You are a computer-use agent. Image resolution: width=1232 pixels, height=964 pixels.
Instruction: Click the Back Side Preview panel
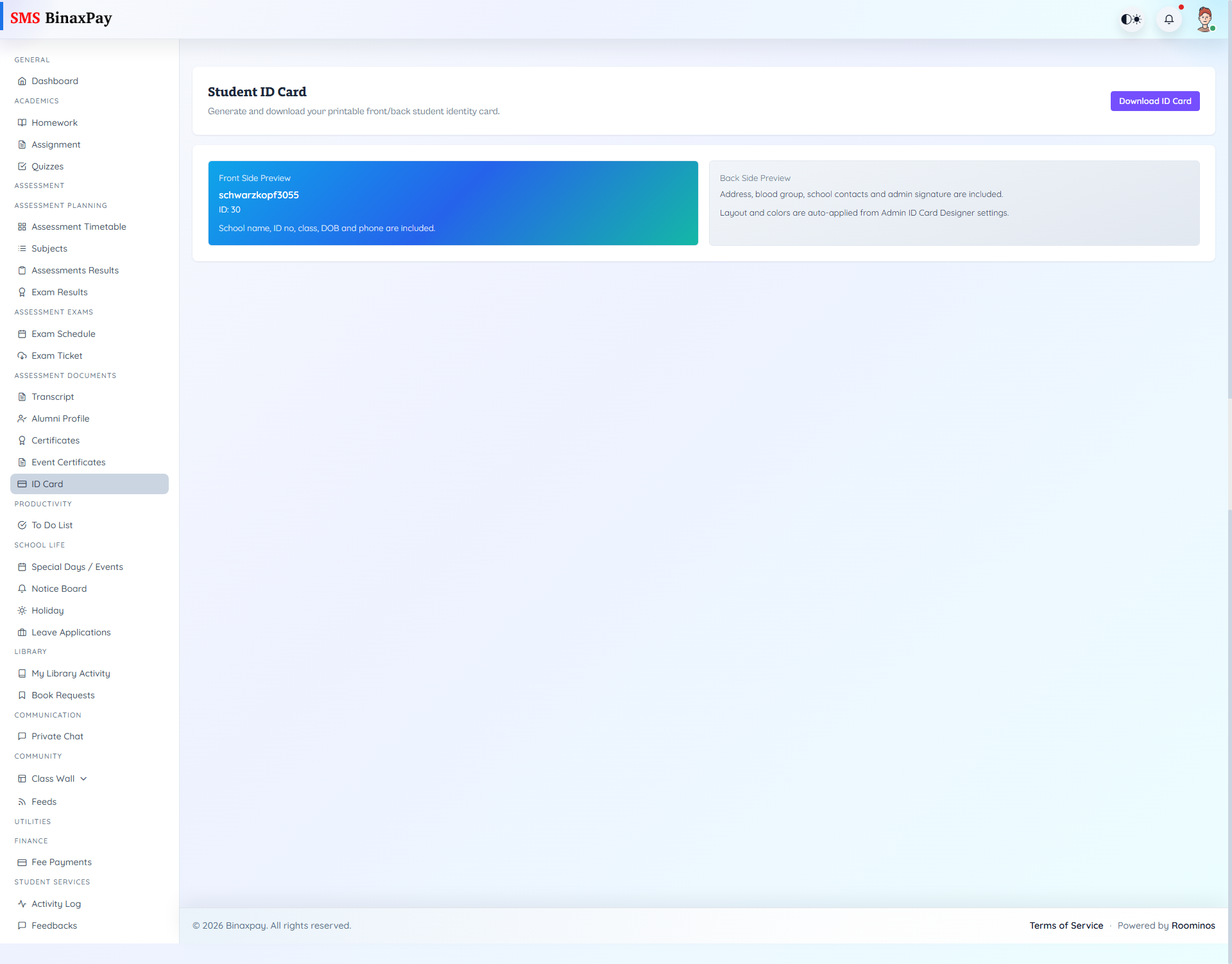point(954,203)
